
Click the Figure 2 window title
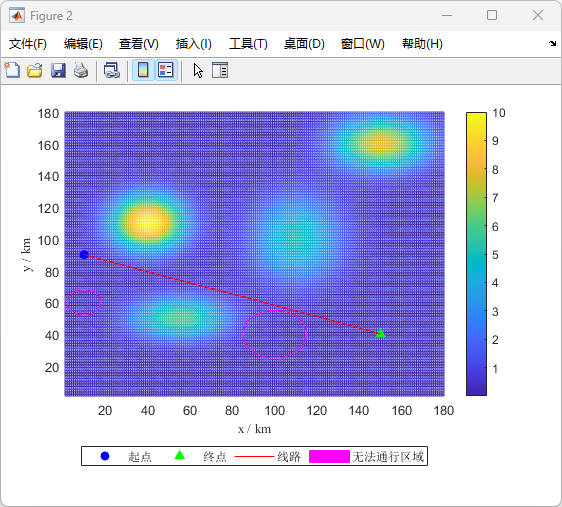(x=51, y=16)
